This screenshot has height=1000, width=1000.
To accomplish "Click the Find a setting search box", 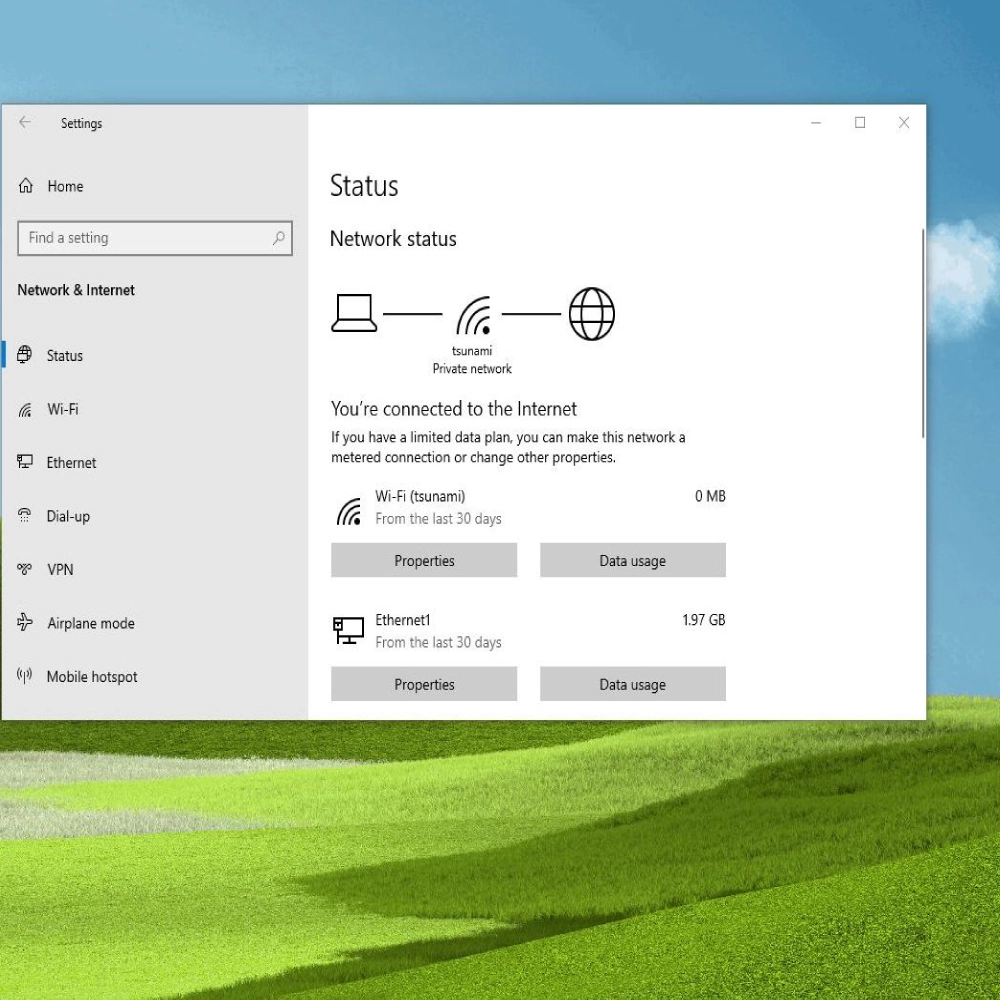I will tap(155, 238).
